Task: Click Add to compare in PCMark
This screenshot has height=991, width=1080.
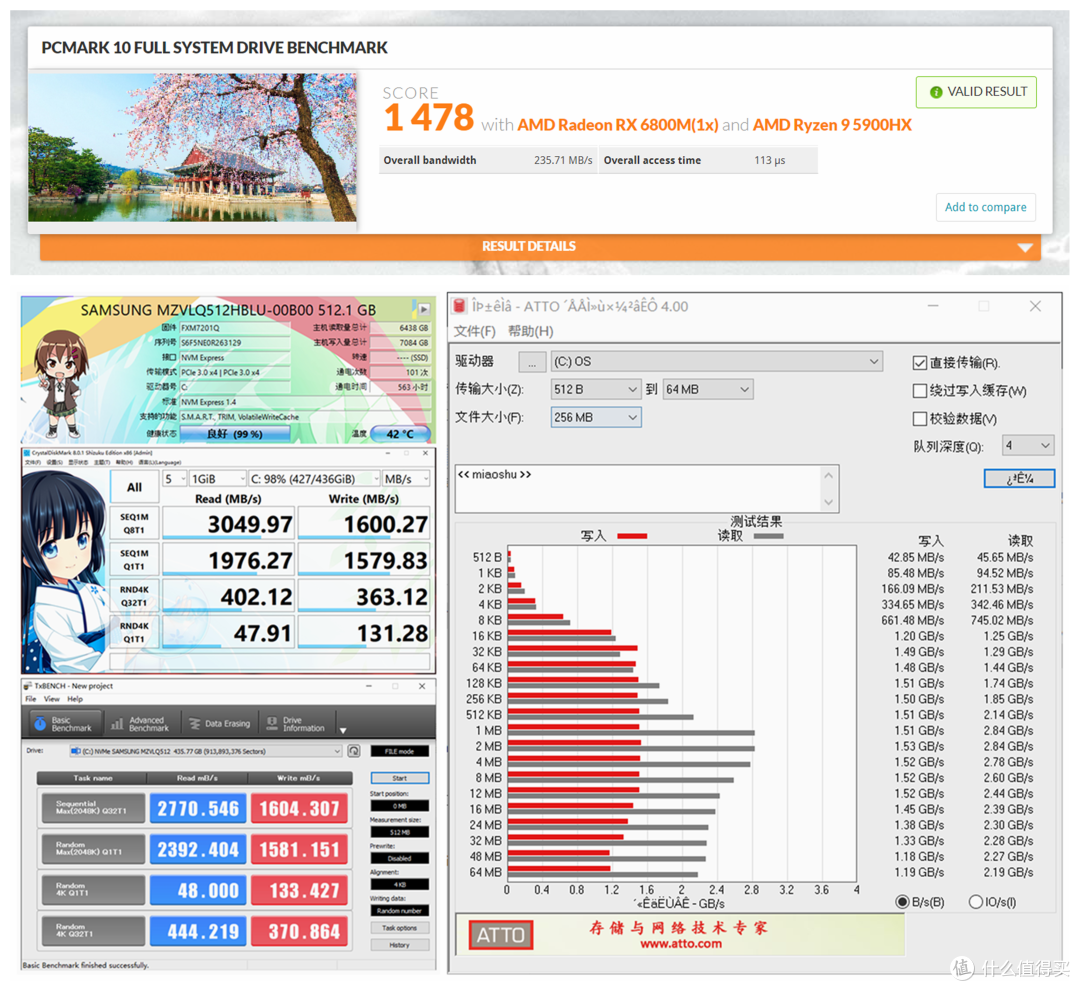Action: pyautogui.click(x=986, y=207)
